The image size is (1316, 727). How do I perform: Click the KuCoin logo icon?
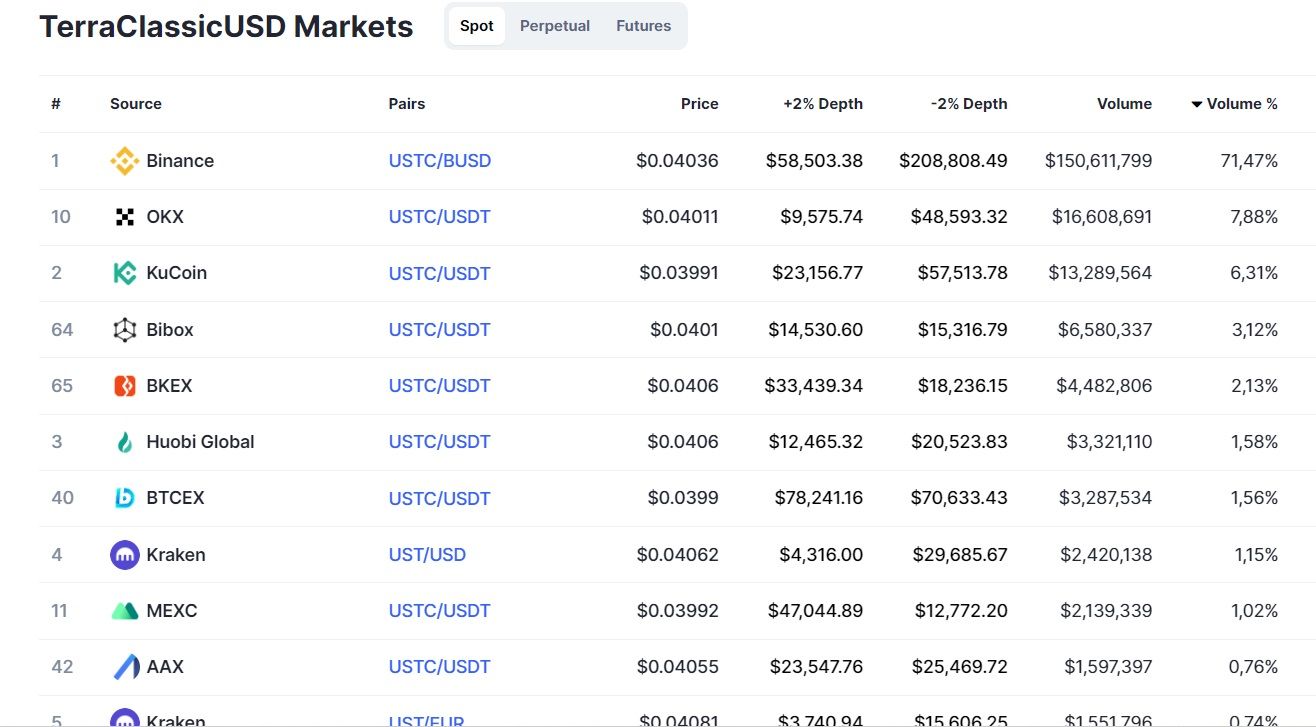click(x=124, y=273)
